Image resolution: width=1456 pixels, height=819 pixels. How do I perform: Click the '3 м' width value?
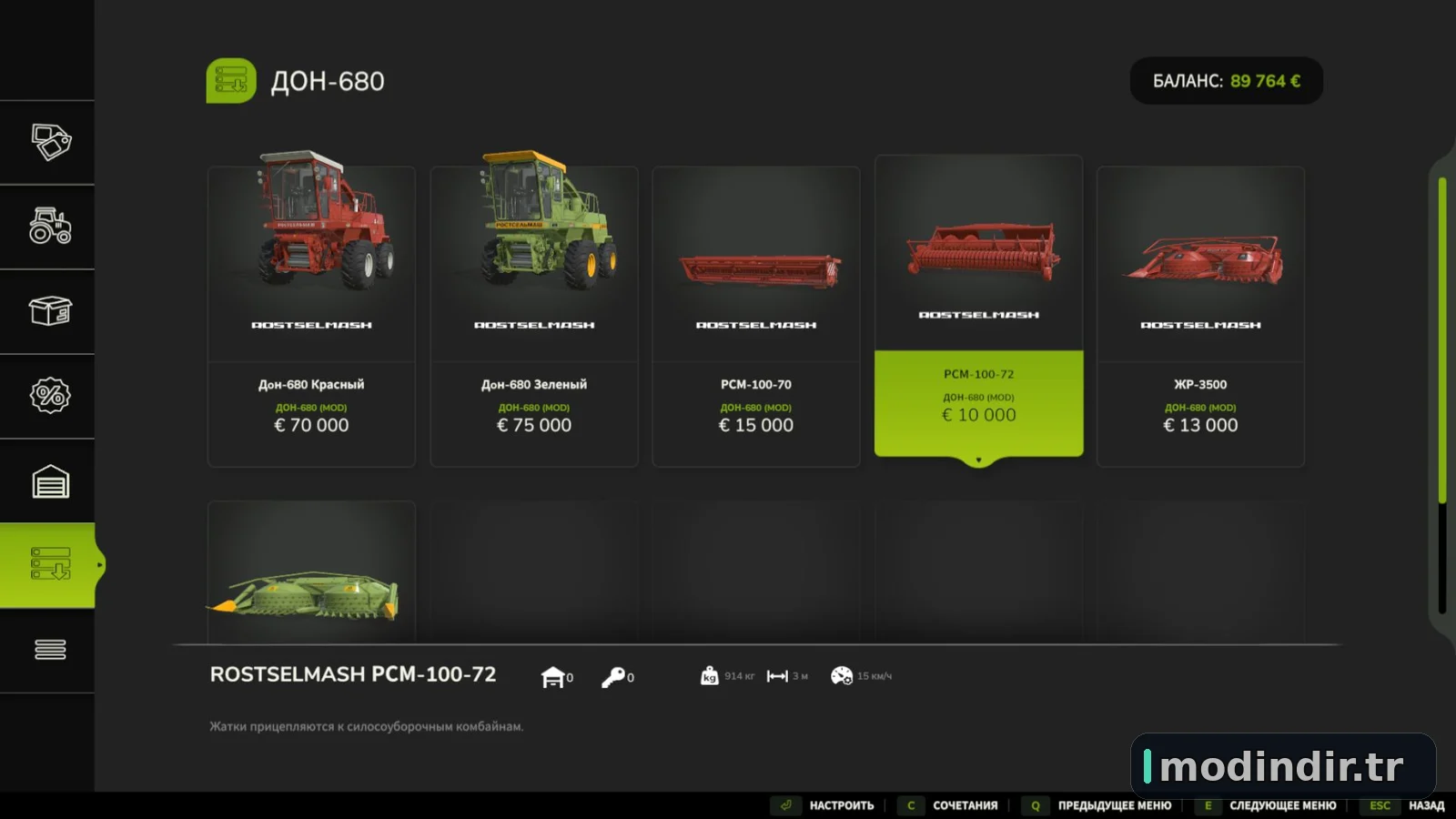tap(800, 676)
